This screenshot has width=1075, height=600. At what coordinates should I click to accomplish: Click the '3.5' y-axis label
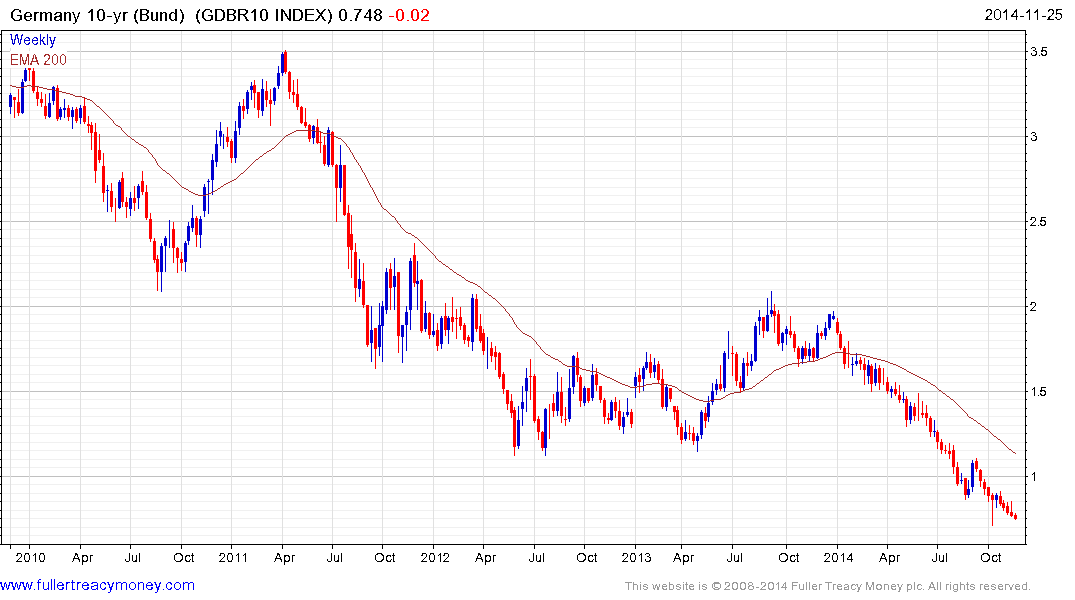[1038, 51]
